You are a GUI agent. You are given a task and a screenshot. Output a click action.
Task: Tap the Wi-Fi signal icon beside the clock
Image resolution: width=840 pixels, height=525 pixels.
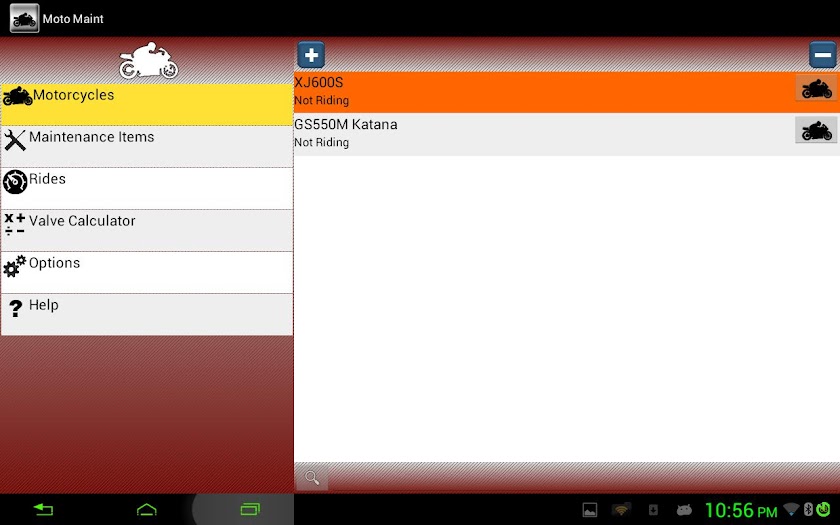pyautogui.click(x=791, y=509)
